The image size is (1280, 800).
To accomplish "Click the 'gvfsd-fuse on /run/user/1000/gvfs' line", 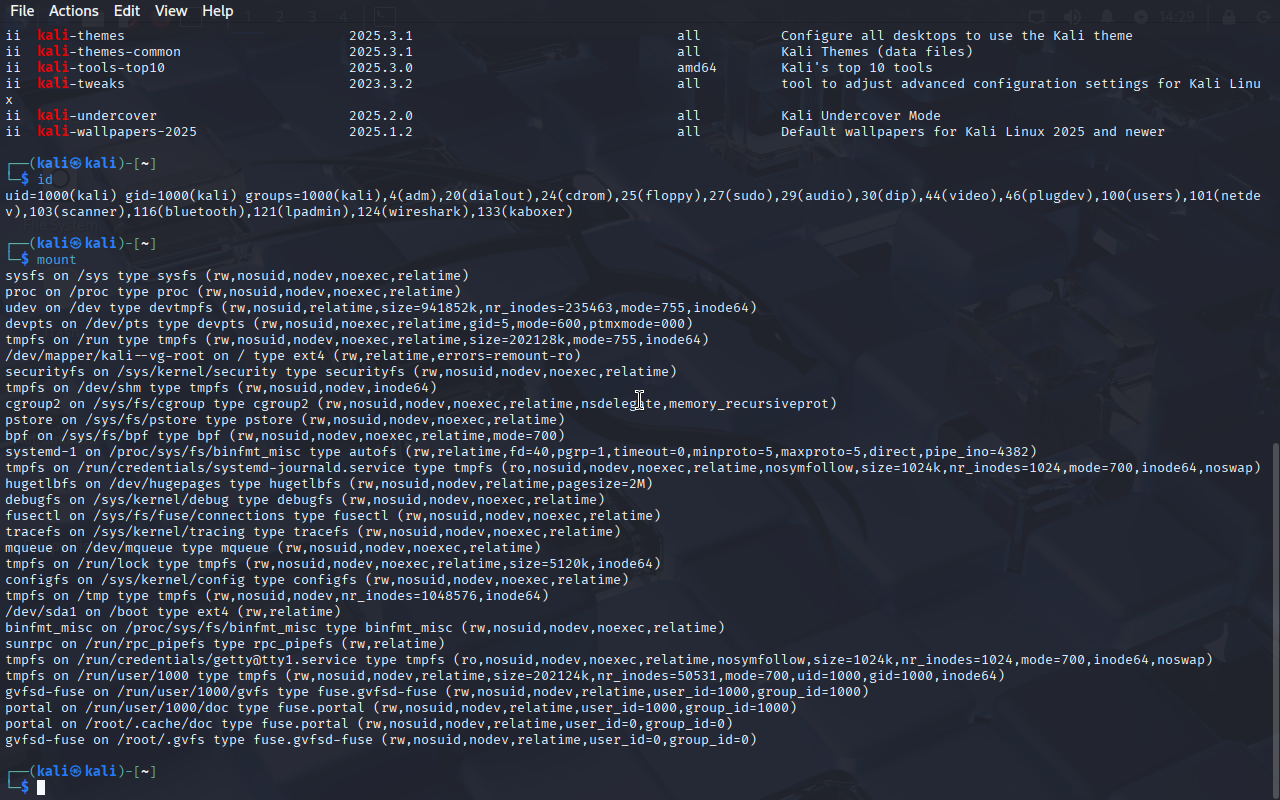I will (x=437, y=692).
